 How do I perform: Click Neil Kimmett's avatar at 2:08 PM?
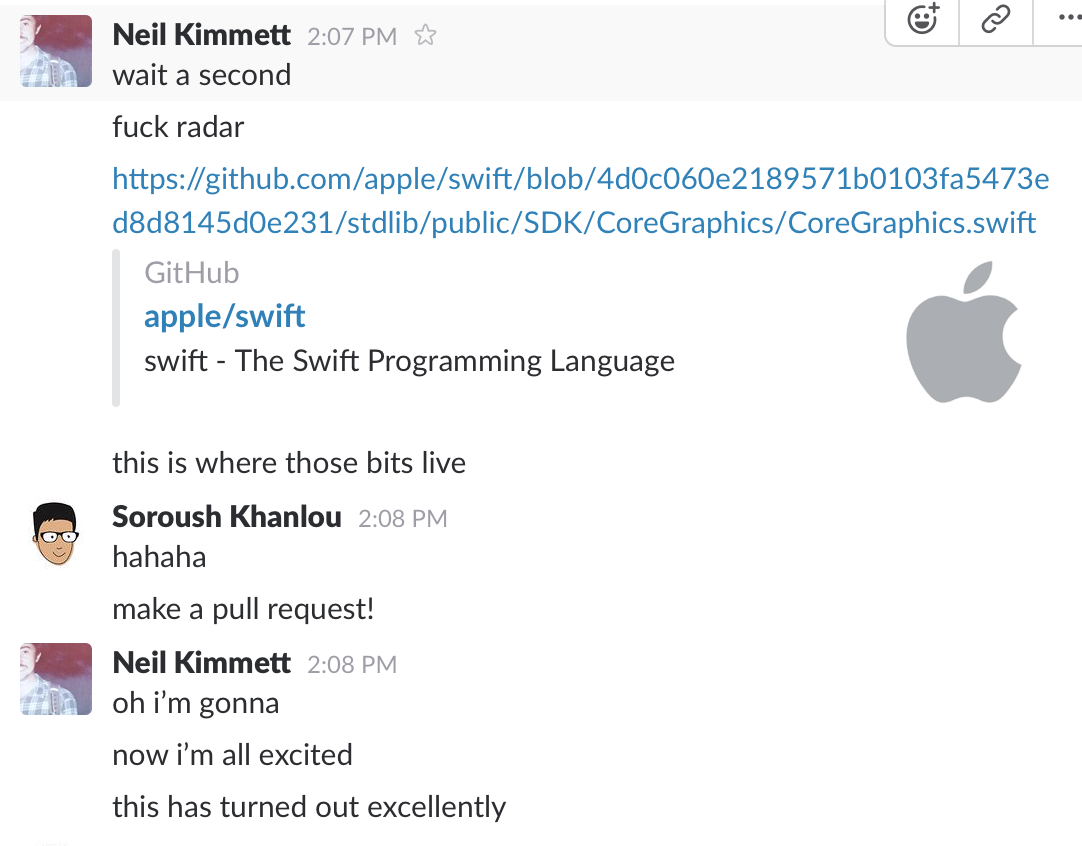click(56, 679)
